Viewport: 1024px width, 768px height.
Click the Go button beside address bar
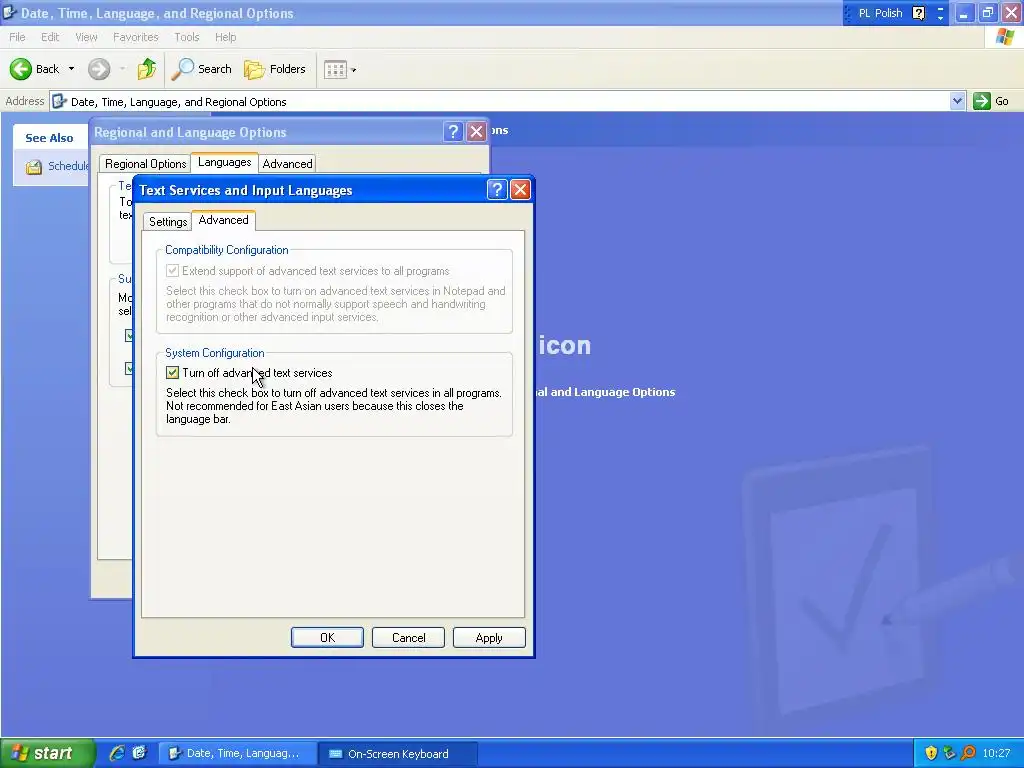pos(991,101)
